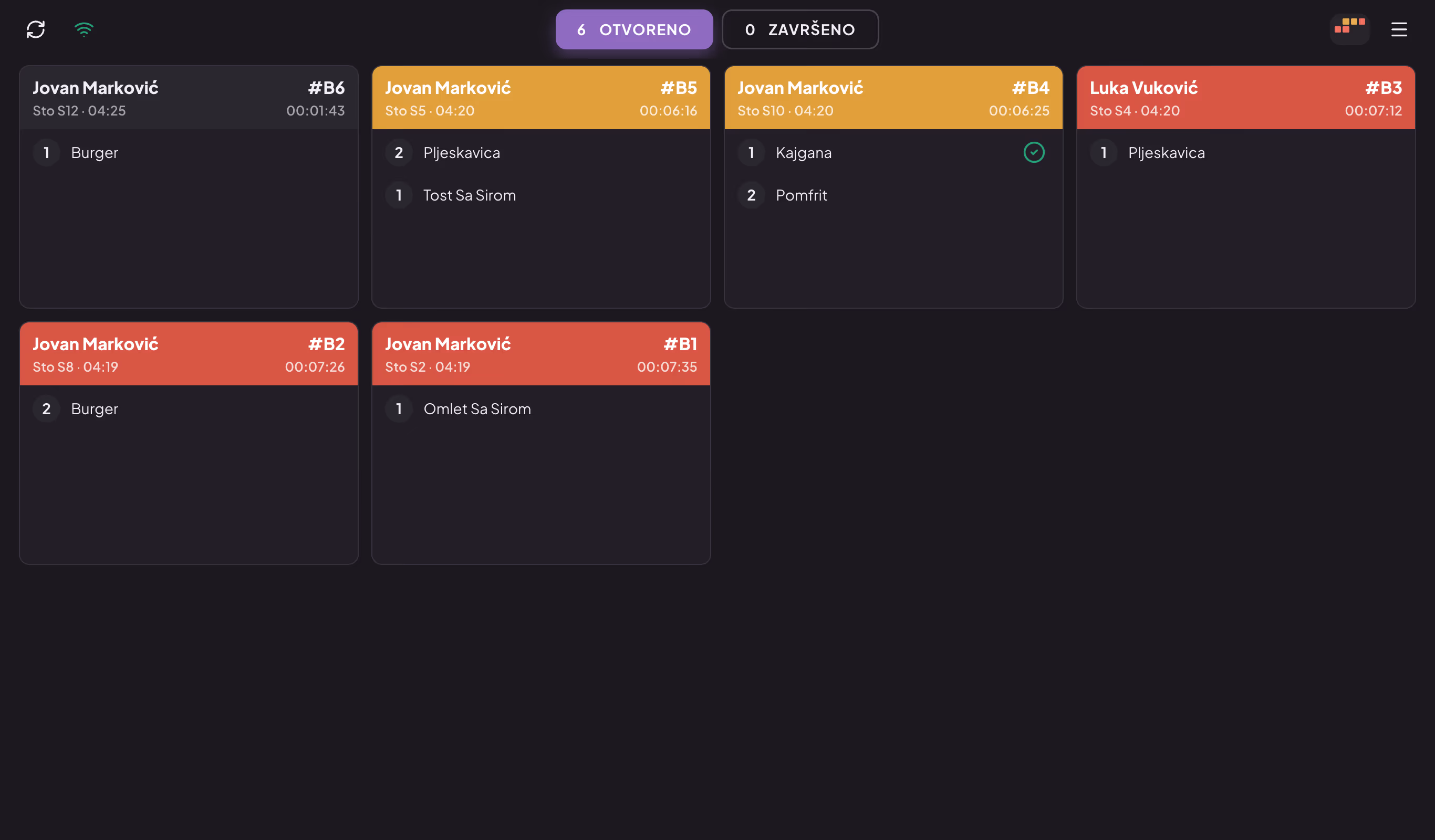
Task: Open the hamburger menu
Action: (x=1399, y=29)
